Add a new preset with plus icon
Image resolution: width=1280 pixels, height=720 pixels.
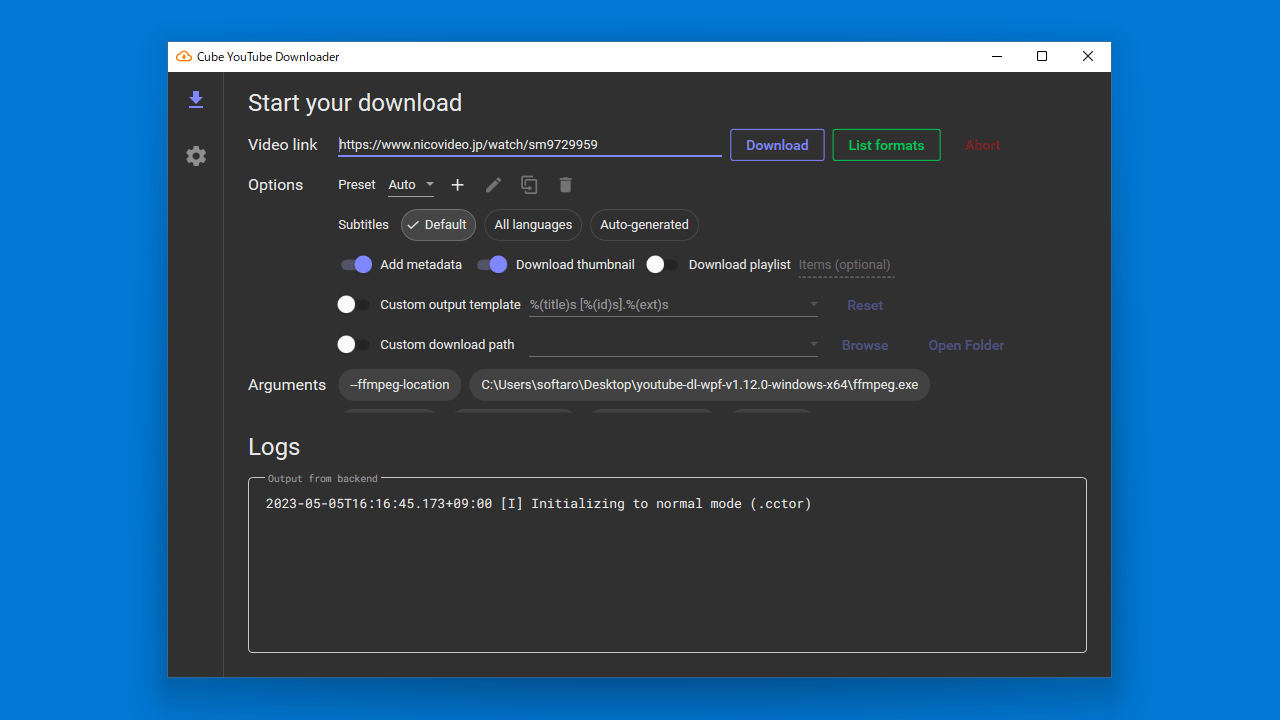[x=457, y=185]
